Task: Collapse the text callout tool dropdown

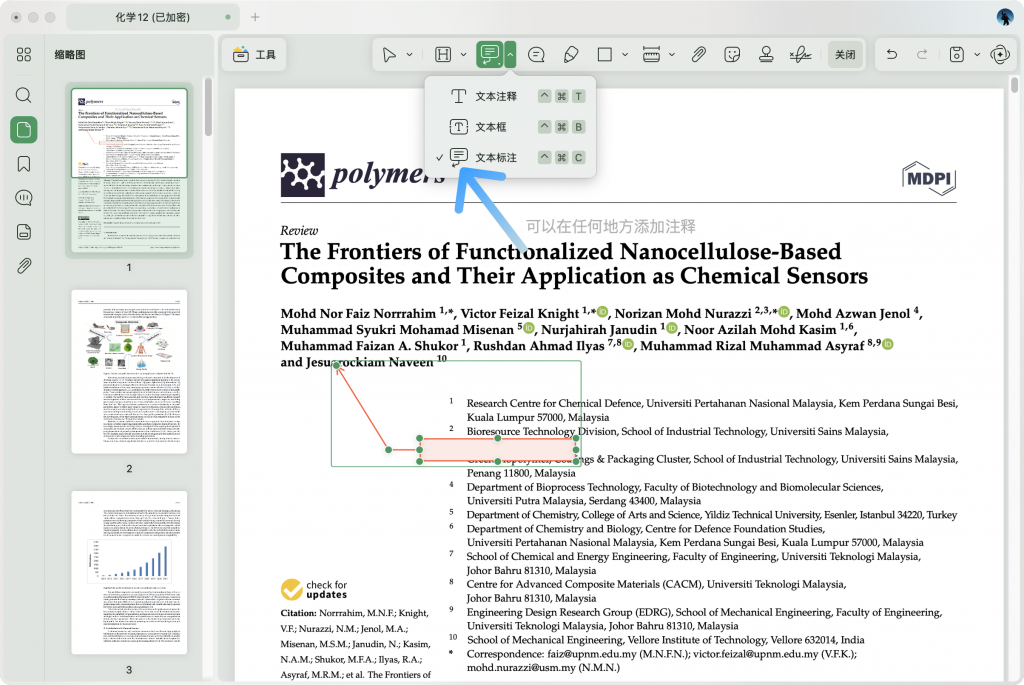Action: tap(510, 55)
